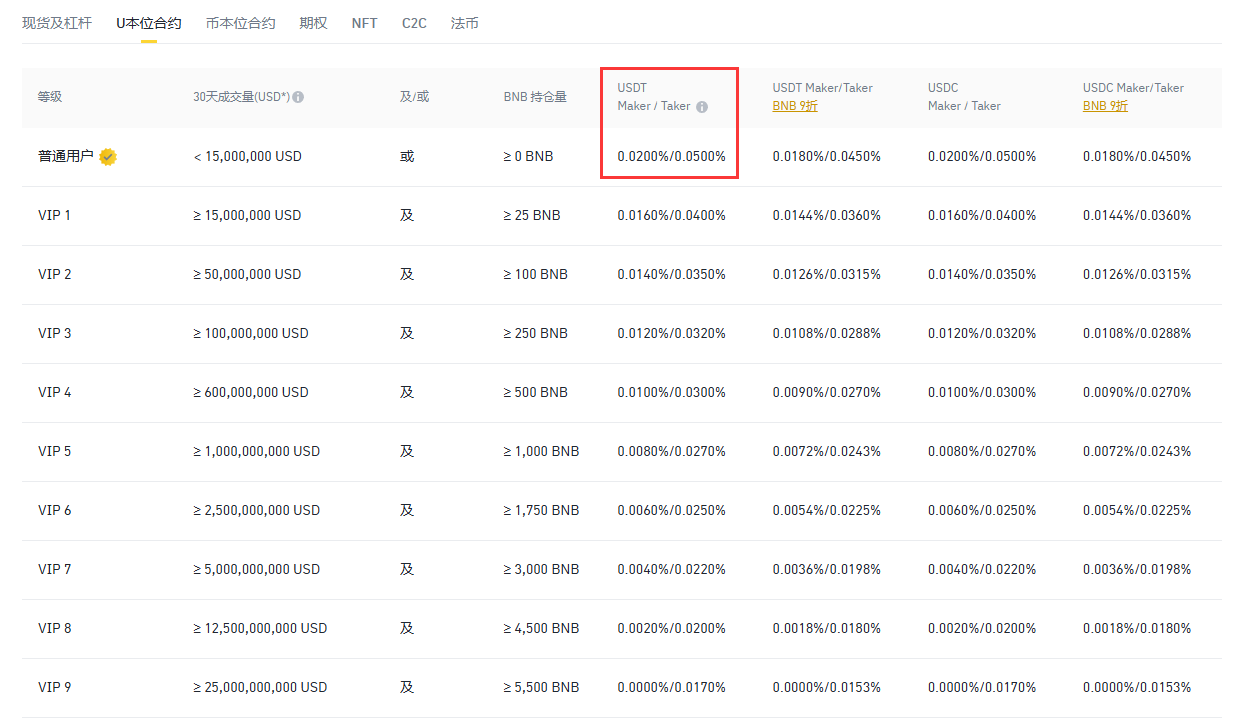Image resolution: width=1236 pixels, height=718 pixels.
Task: Open the 现货及杠杆 tab
Action: pyautogui.click(x=57, y=22)
